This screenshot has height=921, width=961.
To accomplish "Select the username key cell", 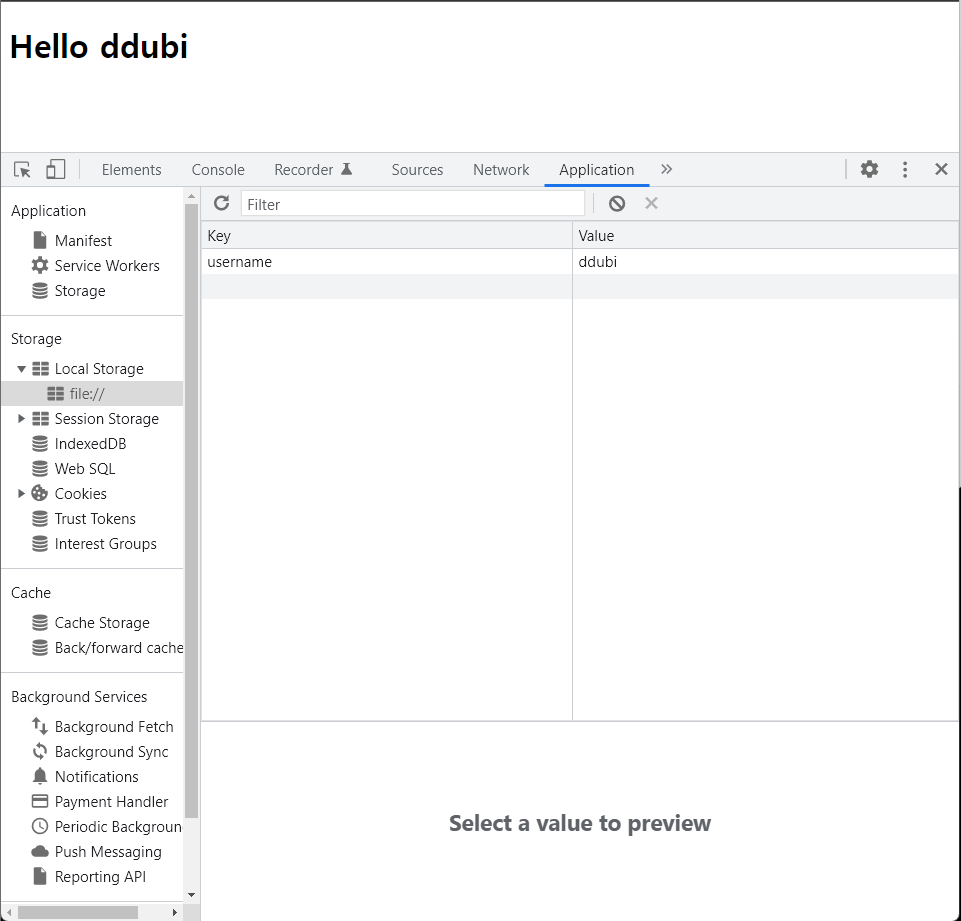I will (387, 262).
